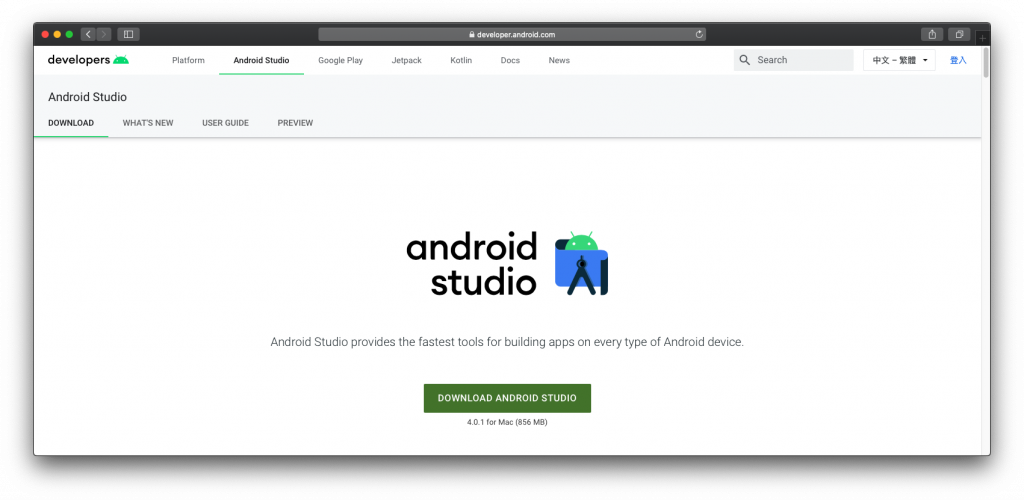Screen dimensions: 1024x500
Task: Click the green fullscreen window button
Action: coord(69,35)
